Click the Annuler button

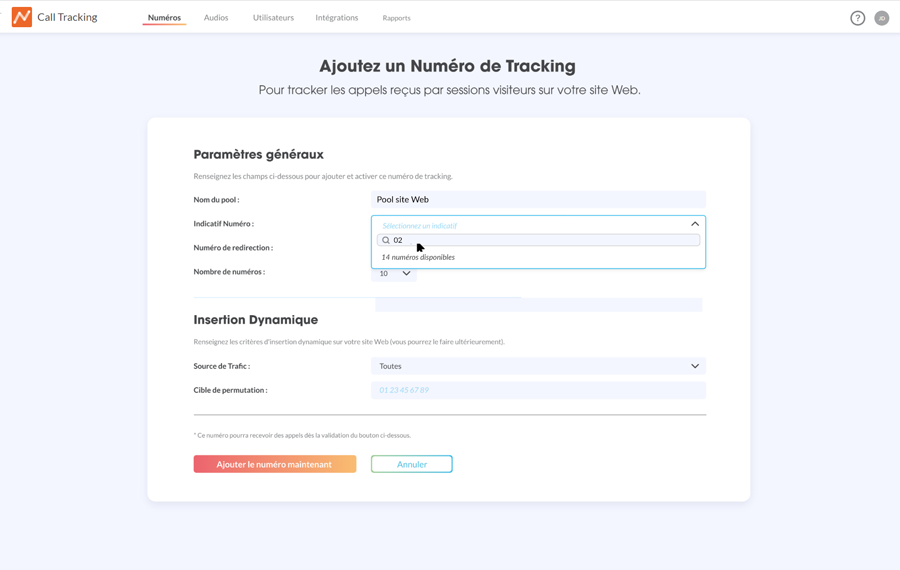tap(411, 464)
